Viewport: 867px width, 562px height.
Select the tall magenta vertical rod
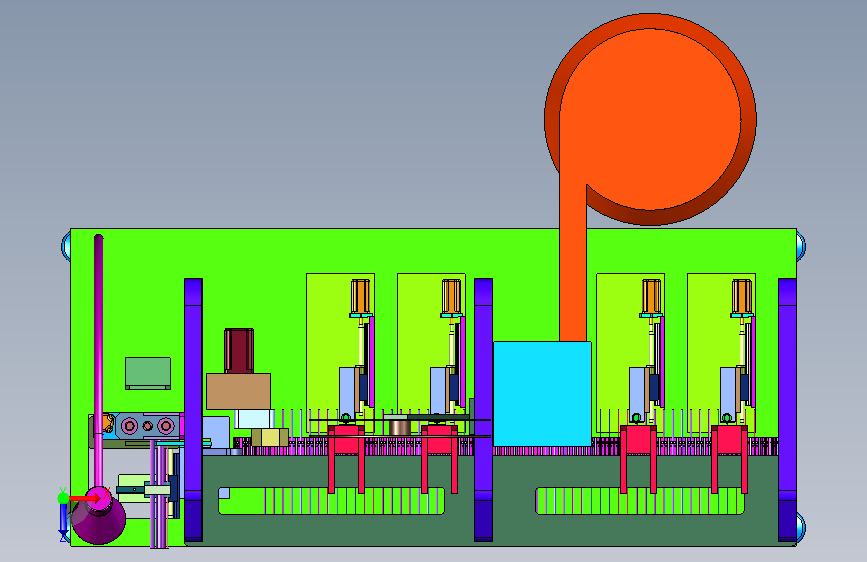pyautogui.click(x=98, y=360)
